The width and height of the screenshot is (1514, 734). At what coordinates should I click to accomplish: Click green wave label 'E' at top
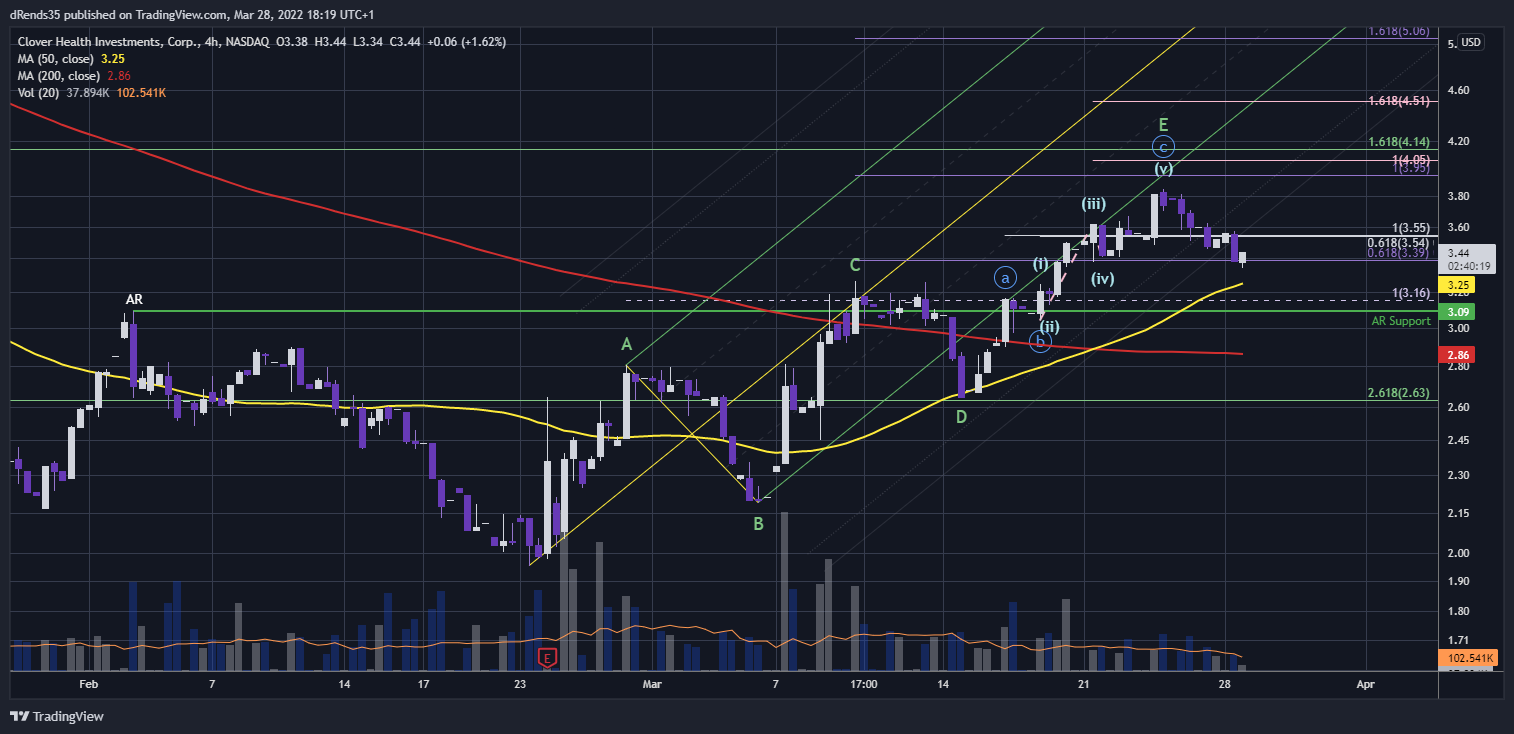pos(1164,124)
